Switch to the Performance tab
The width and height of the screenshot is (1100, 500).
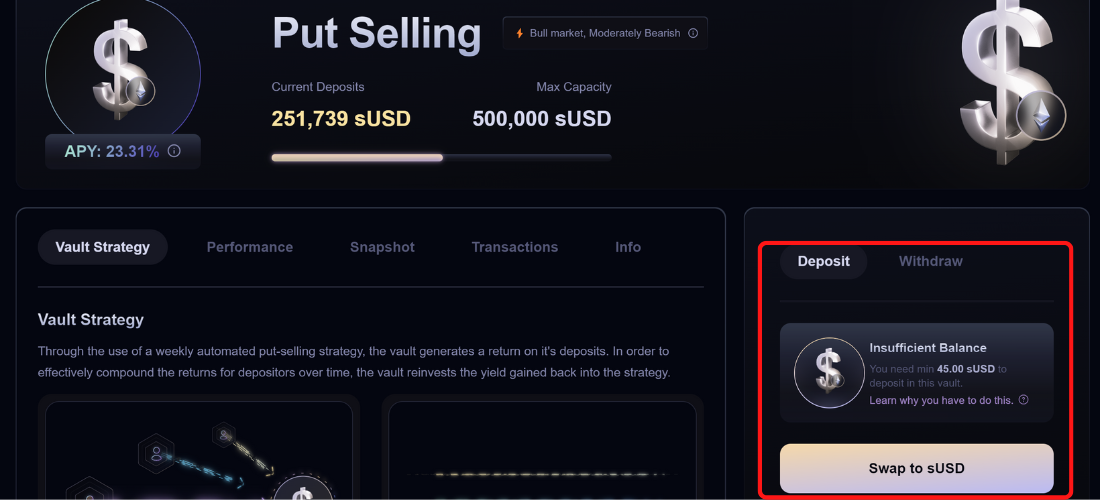[250, 247]
